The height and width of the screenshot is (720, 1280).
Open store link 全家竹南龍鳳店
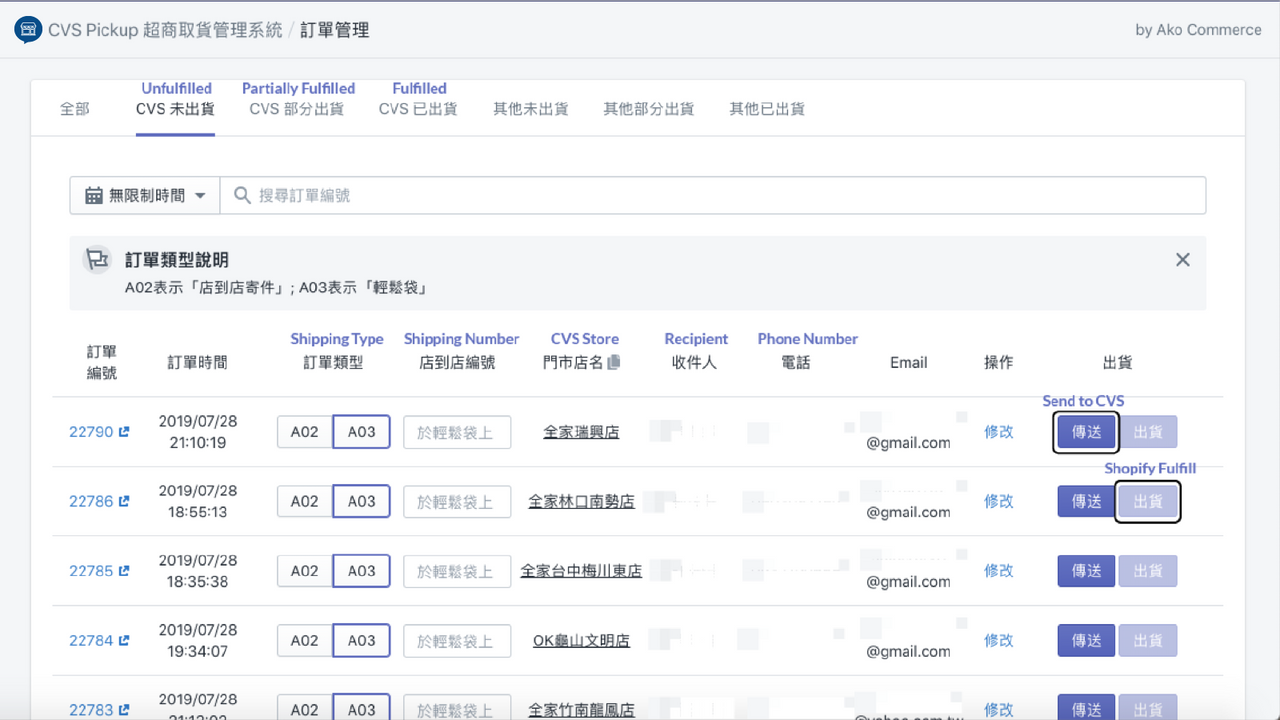(581, 710)
